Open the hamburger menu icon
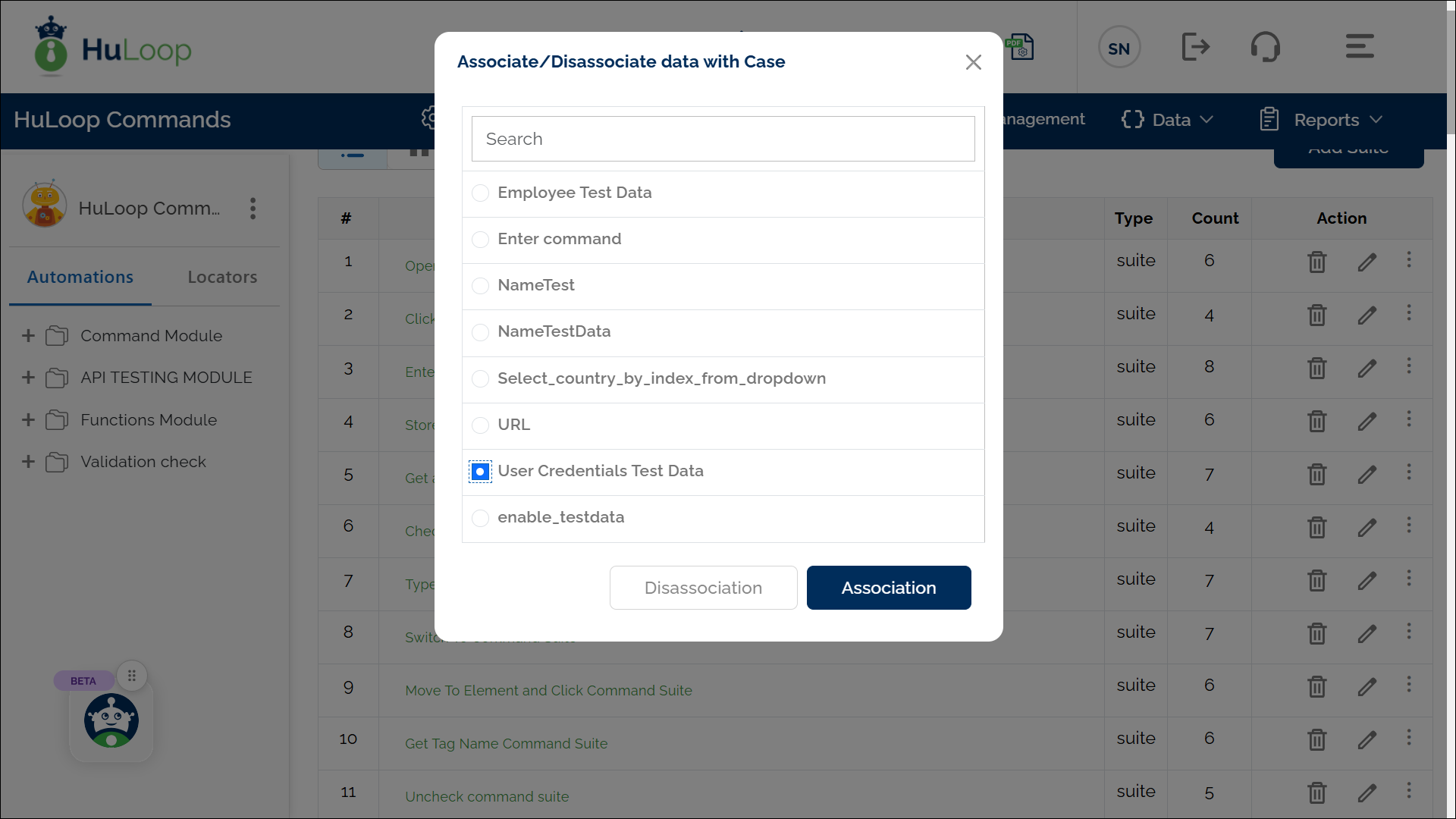 [x=1359, y=46]
